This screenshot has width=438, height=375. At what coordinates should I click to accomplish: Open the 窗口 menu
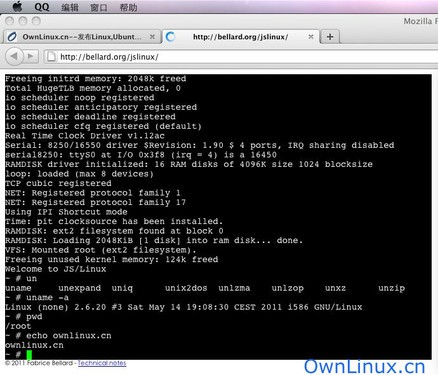99,7
